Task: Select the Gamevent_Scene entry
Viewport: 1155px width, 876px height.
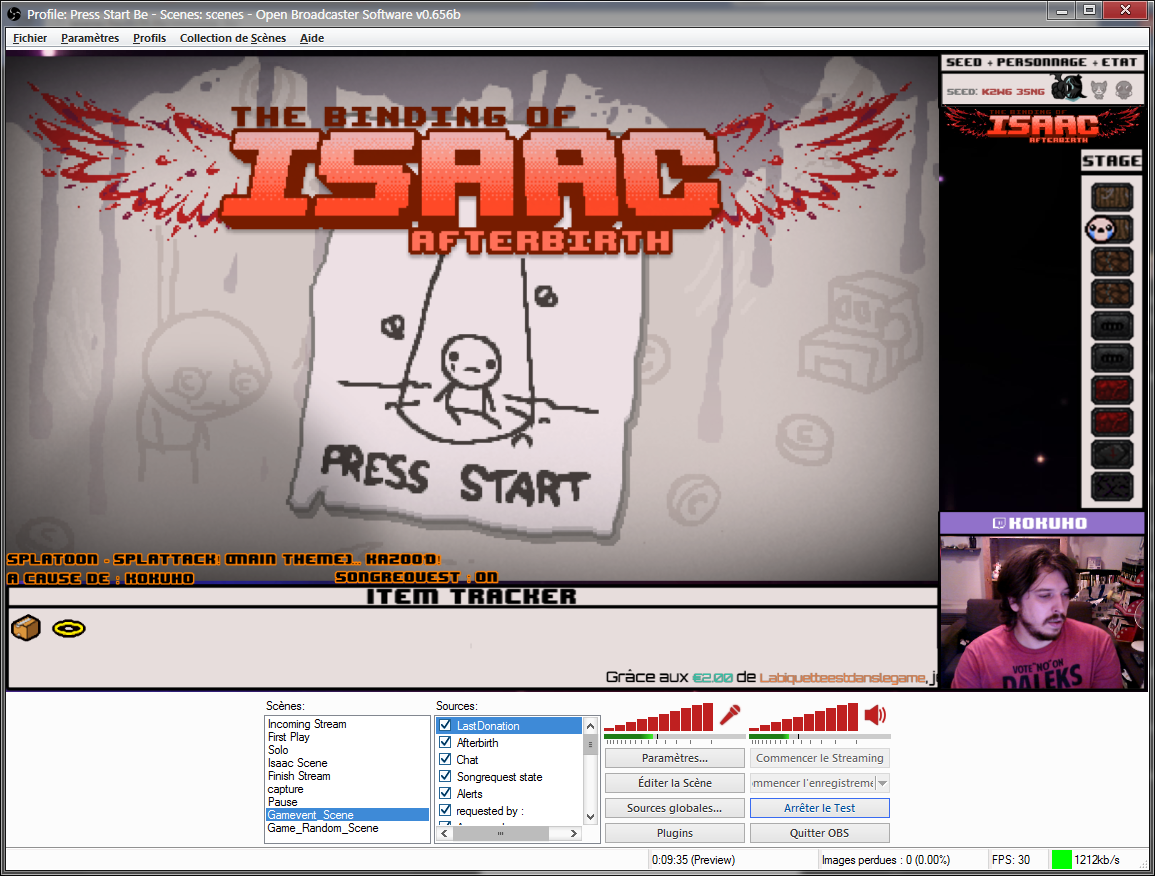Action: tap(347, 815)
